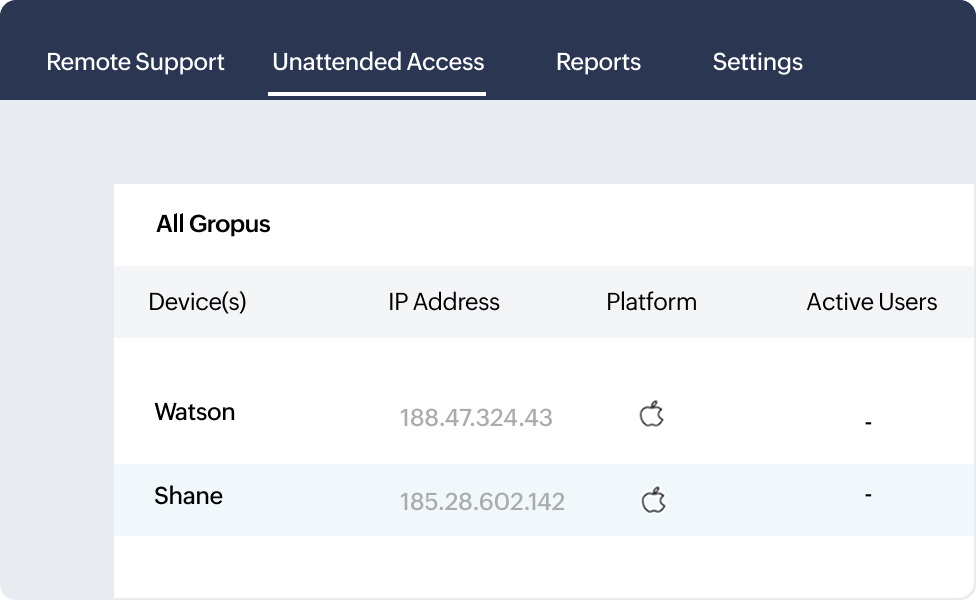Open the Unattended Access tab
The height and width of the screenshot is (600, 976).
coord(377,62)
